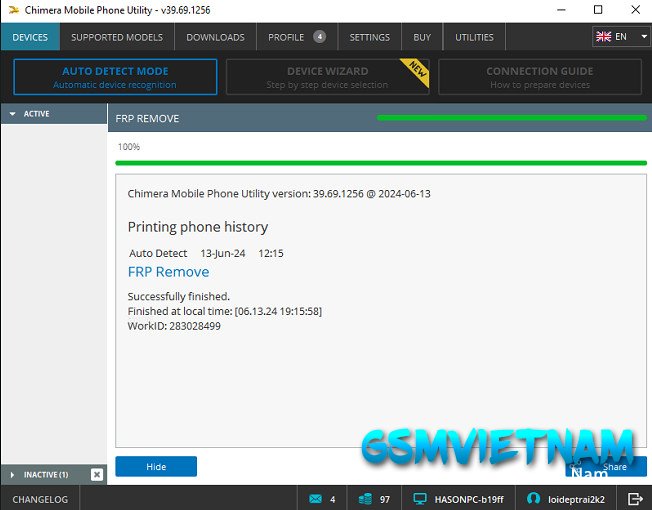Image resolution: width=652 pixels, height=510 pixels.
Task: Open the UTILITIES tab
Action: (x=474, y=37)
